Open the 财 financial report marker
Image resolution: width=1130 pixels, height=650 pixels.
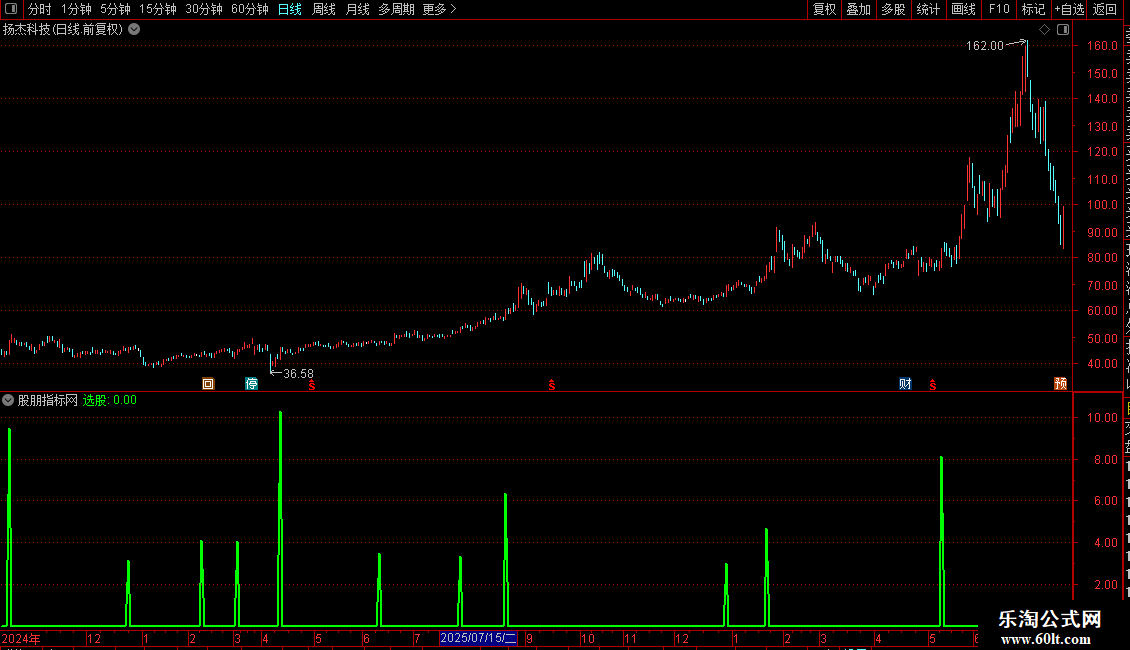(x=905, y=383)
